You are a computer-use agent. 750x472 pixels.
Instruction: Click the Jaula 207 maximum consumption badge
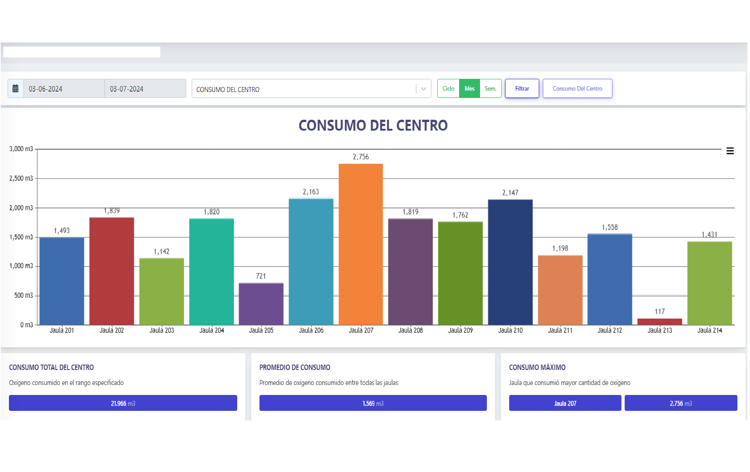click(x=565, y=403)
